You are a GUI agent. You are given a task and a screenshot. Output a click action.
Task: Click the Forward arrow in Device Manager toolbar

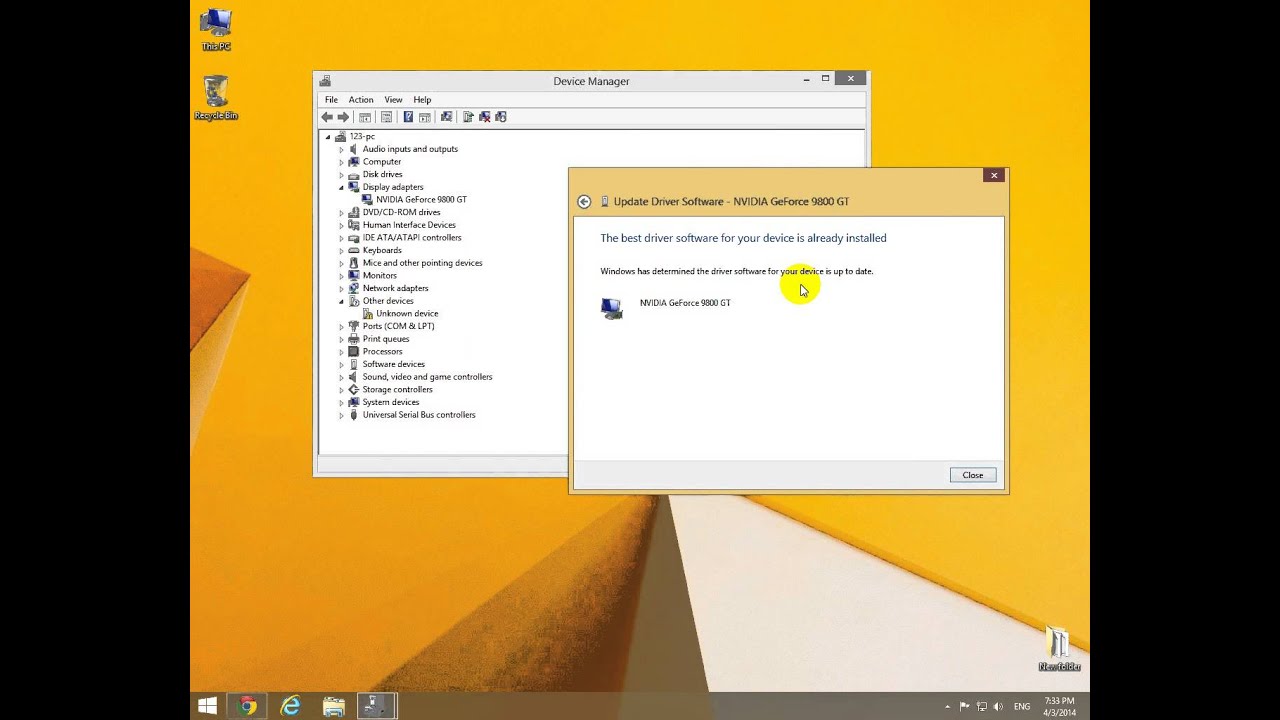tap(343, 117)
